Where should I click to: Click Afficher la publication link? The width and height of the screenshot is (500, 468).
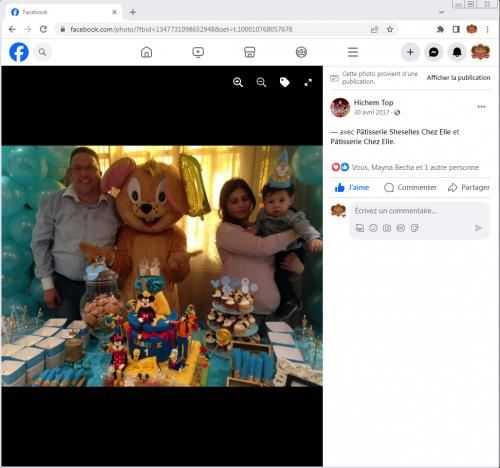pyautogui.click(x=458, y=78)
